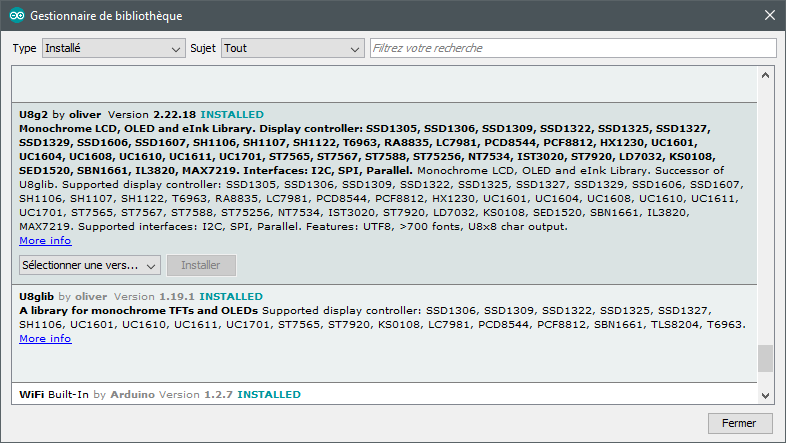Click the Type label

(x=25, y=48)
